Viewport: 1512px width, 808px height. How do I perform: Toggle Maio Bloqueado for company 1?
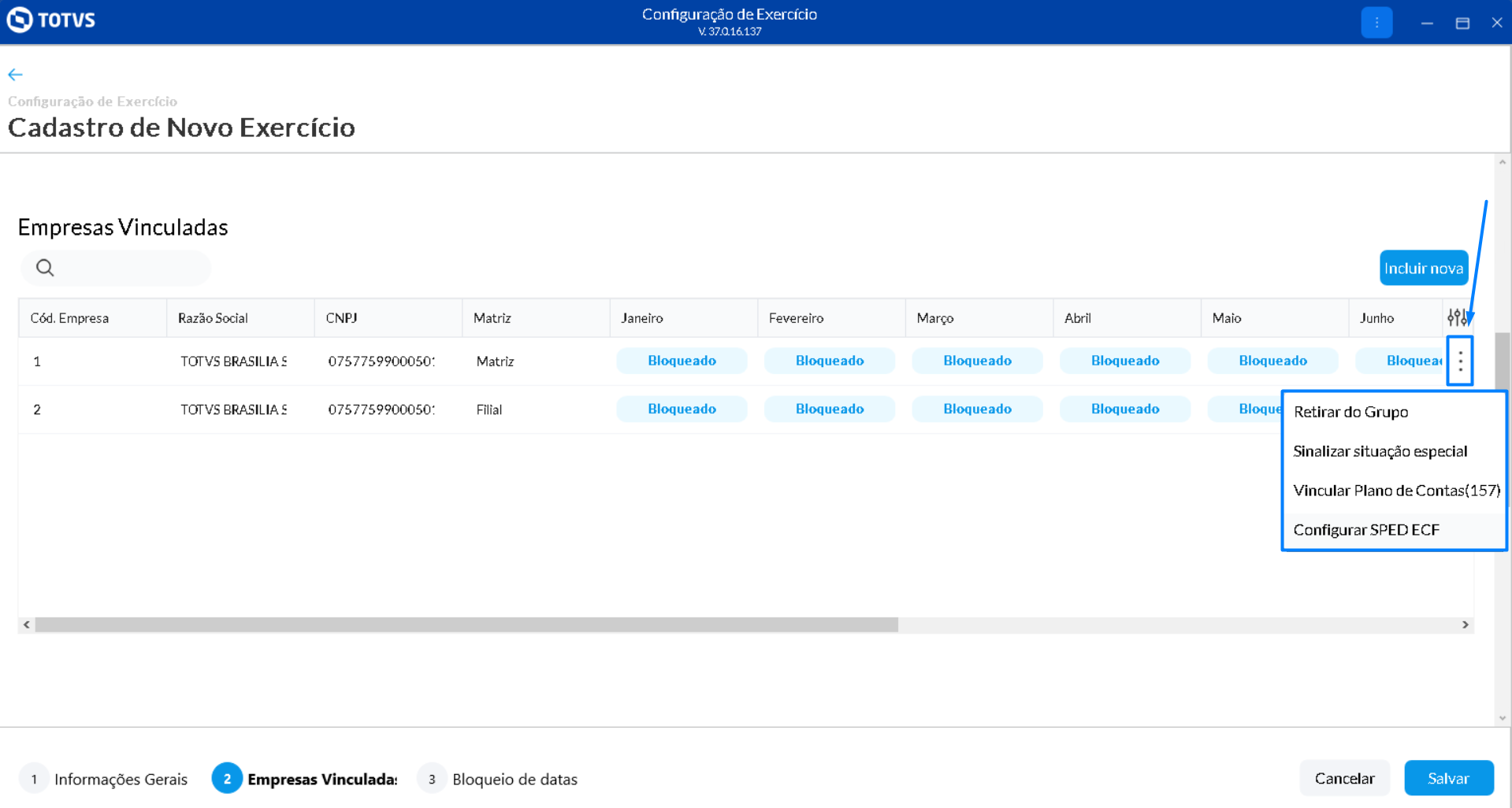[x=1272, y=361]
